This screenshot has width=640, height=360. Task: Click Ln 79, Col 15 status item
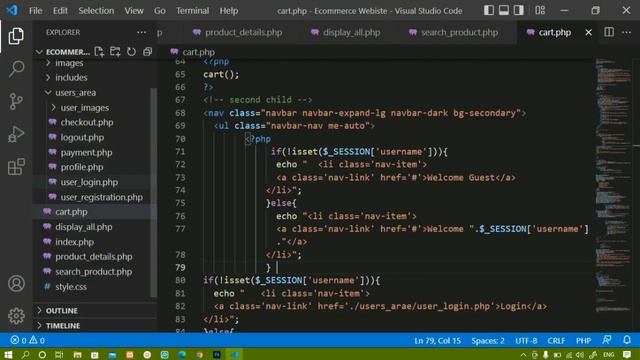tap(437, 340)
